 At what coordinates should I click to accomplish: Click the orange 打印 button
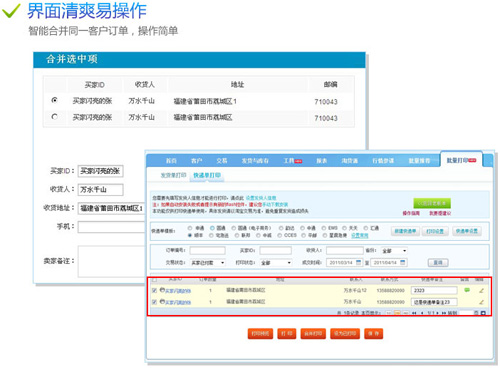287,333
